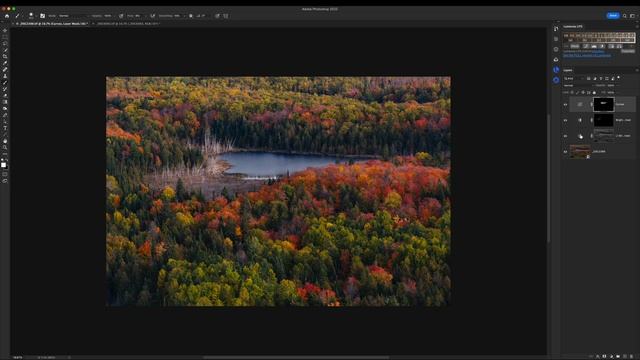This screenshot has height=360, width=640.
Task: Toggle pressure for size icon
Action: click(x=217, y=16)
